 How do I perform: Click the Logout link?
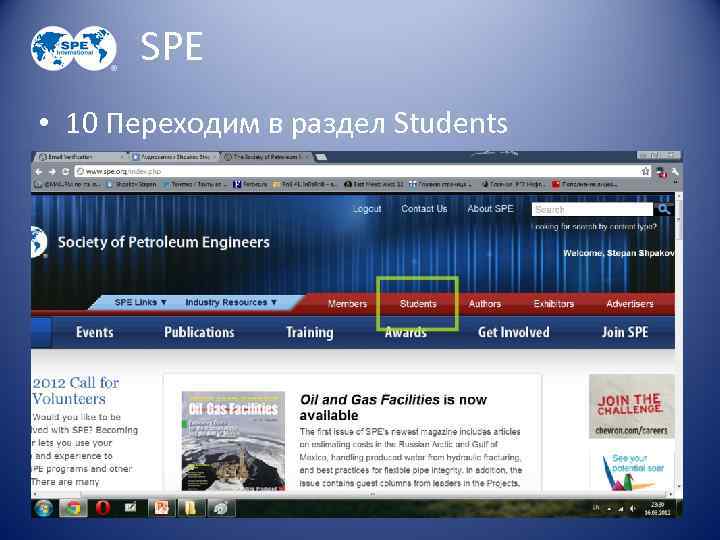367,209
